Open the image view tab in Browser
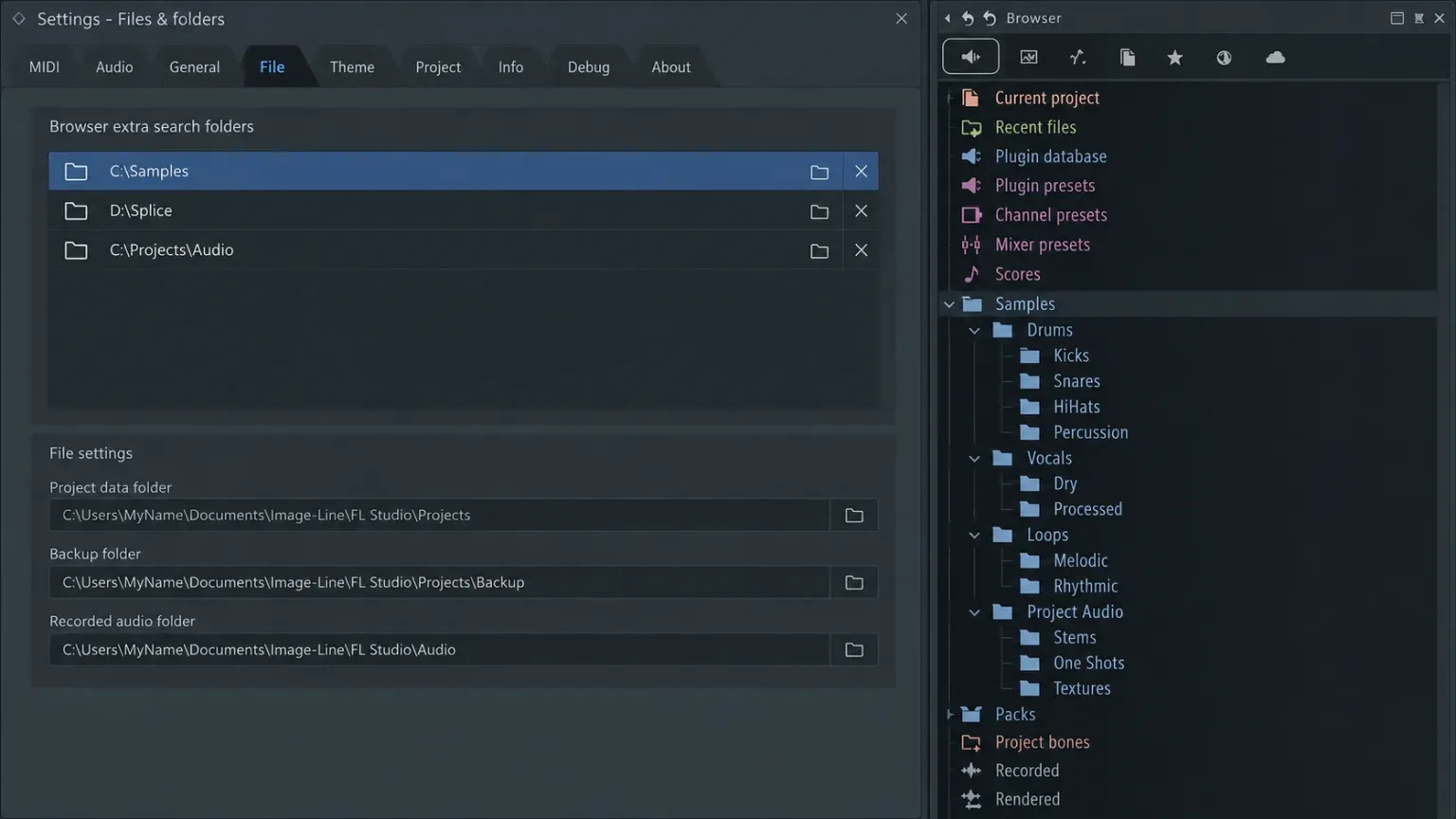The width and height of the screenshot is (1456, 819). [x=1028, y=57]
